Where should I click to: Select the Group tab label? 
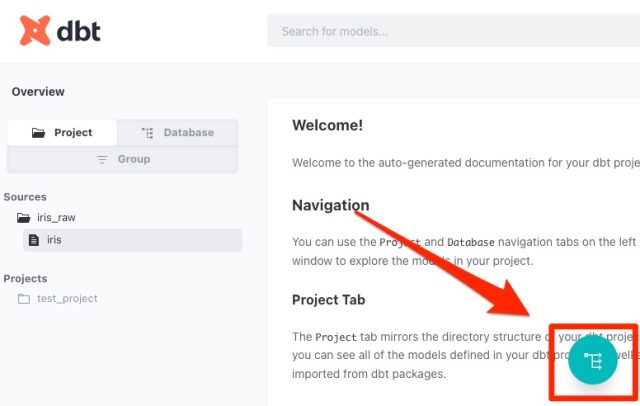coord(134,159)
